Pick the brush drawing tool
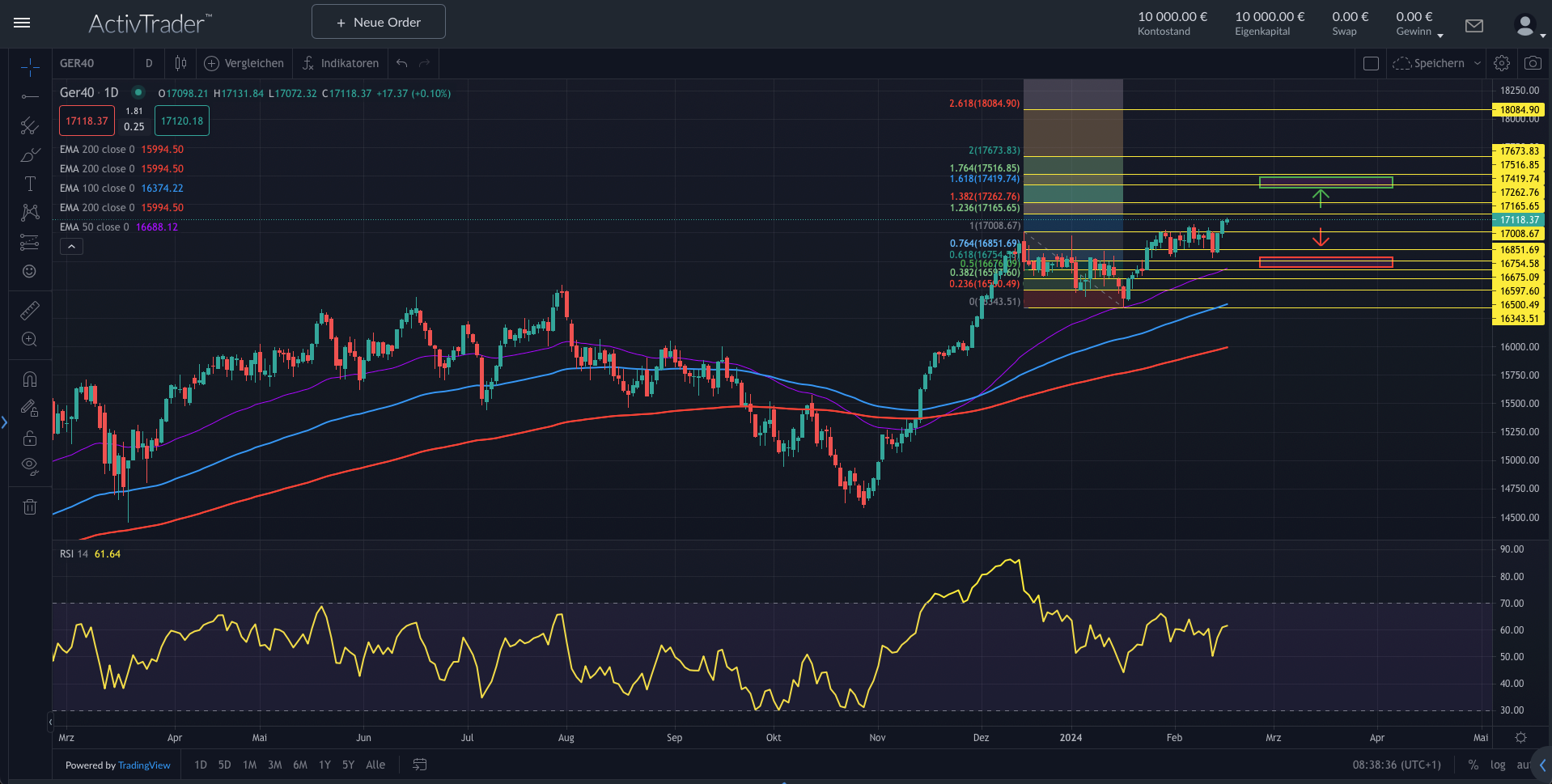The image size is (1552, 784). click(29, 154)
